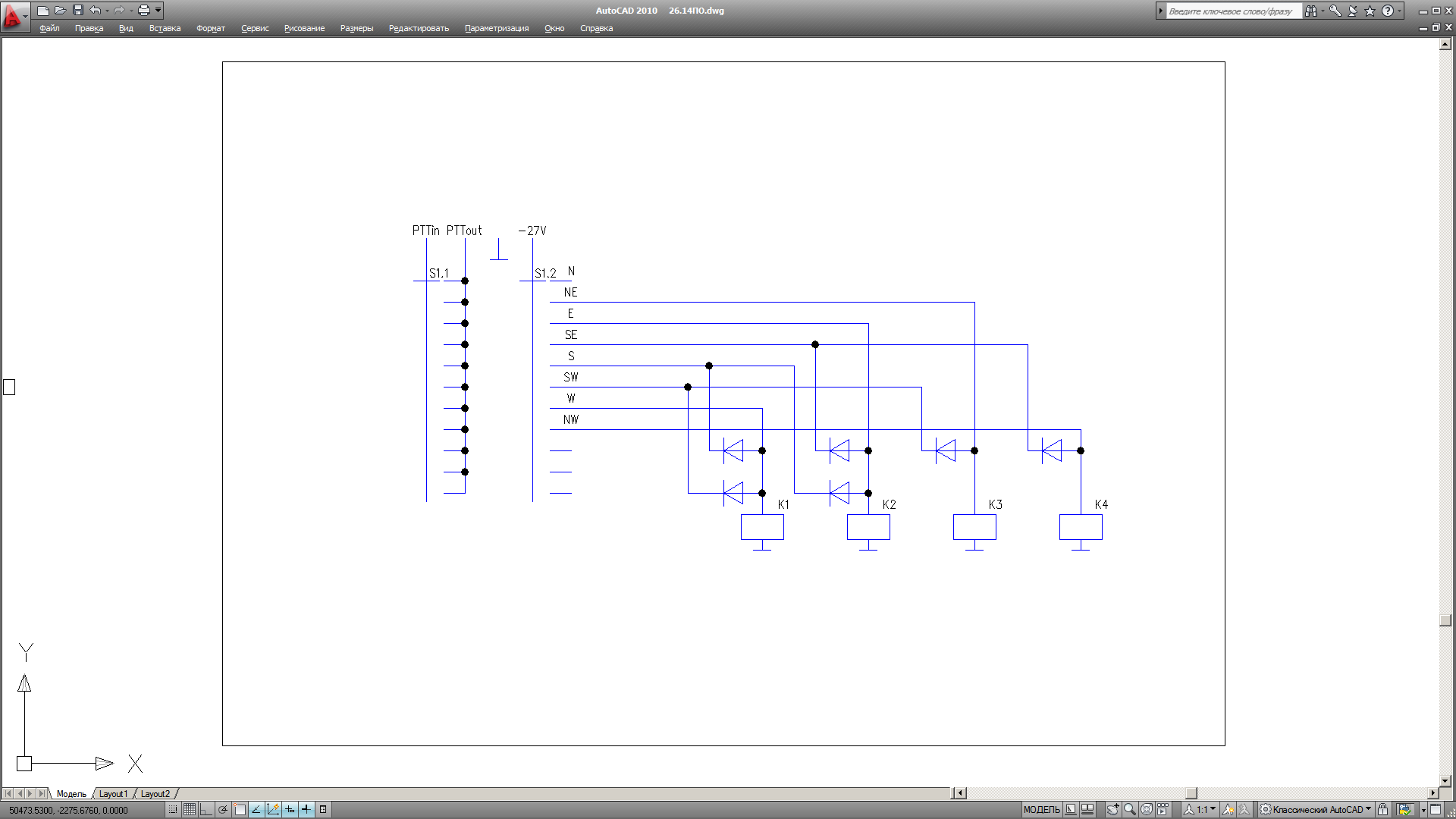Image resolution: width=1456 pixels, height=819 pixels.
Task: Open the Вставка menu
Action: [165, 29]
